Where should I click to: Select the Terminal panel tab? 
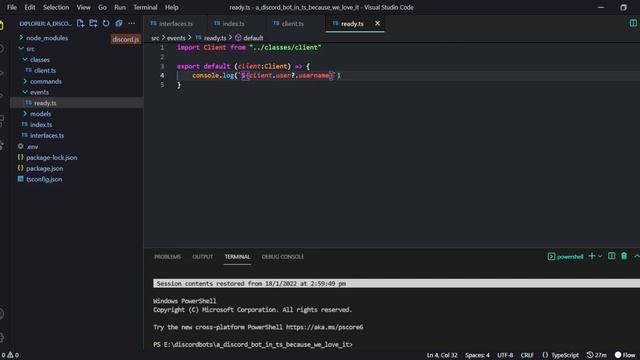[237, 257]
